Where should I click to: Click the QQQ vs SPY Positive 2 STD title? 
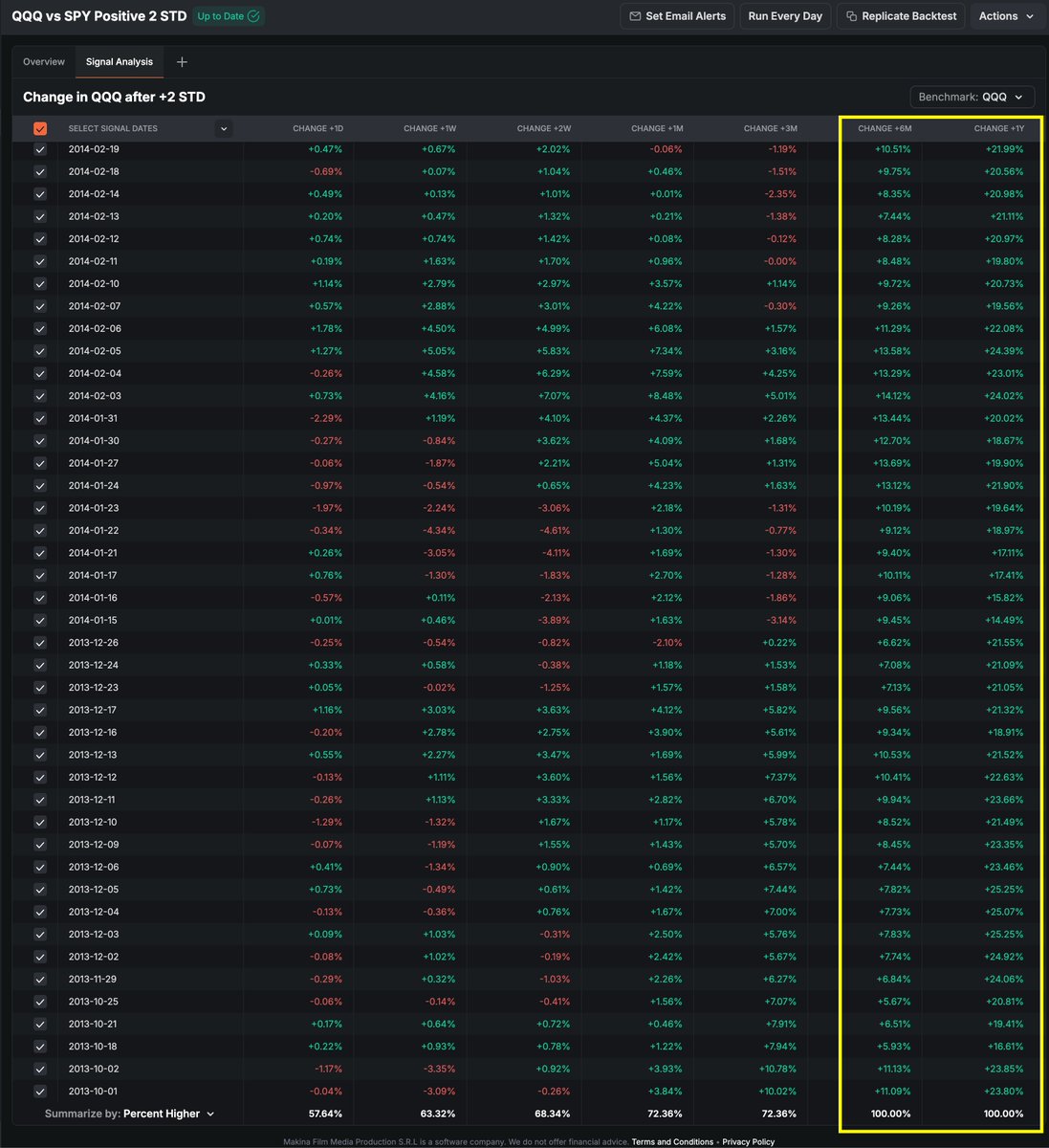(x=98, y=16)
